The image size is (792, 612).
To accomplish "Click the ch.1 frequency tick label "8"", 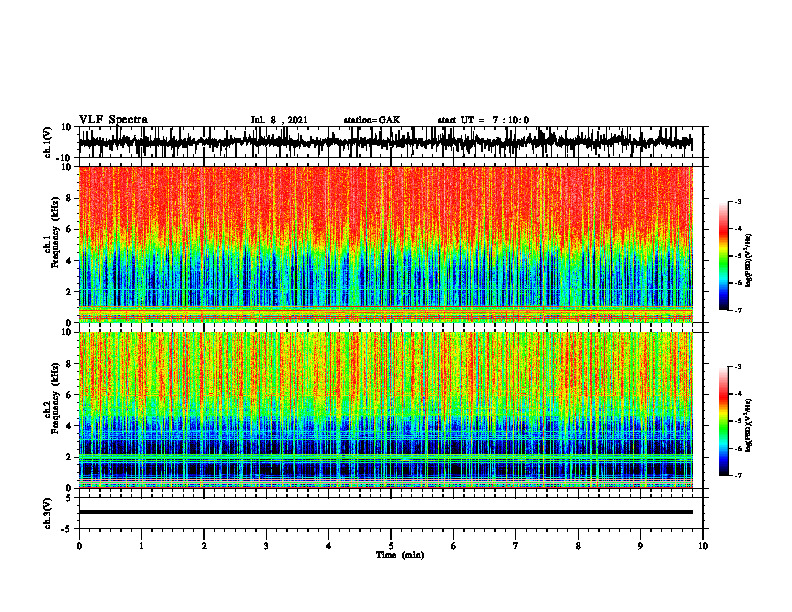I will point(69,198).
